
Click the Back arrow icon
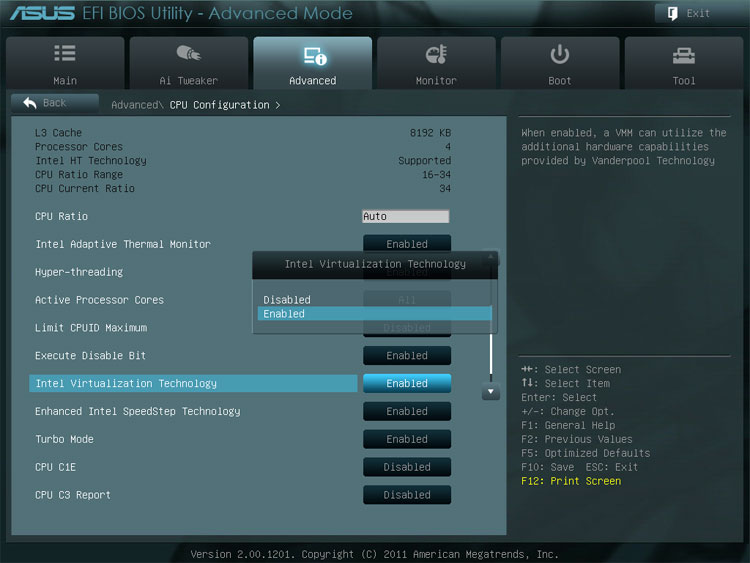pyautogui.click(x=30, y=102)
